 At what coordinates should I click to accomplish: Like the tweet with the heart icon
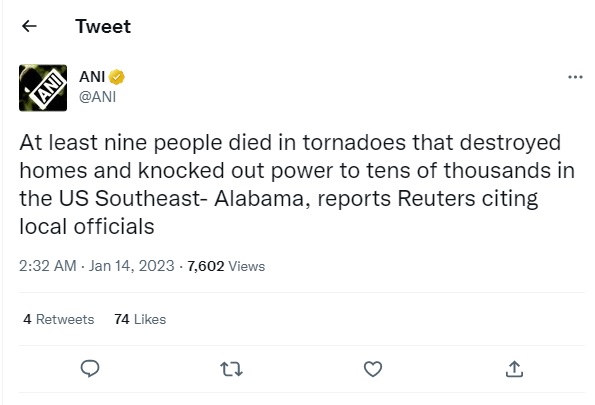click(373, 369)
